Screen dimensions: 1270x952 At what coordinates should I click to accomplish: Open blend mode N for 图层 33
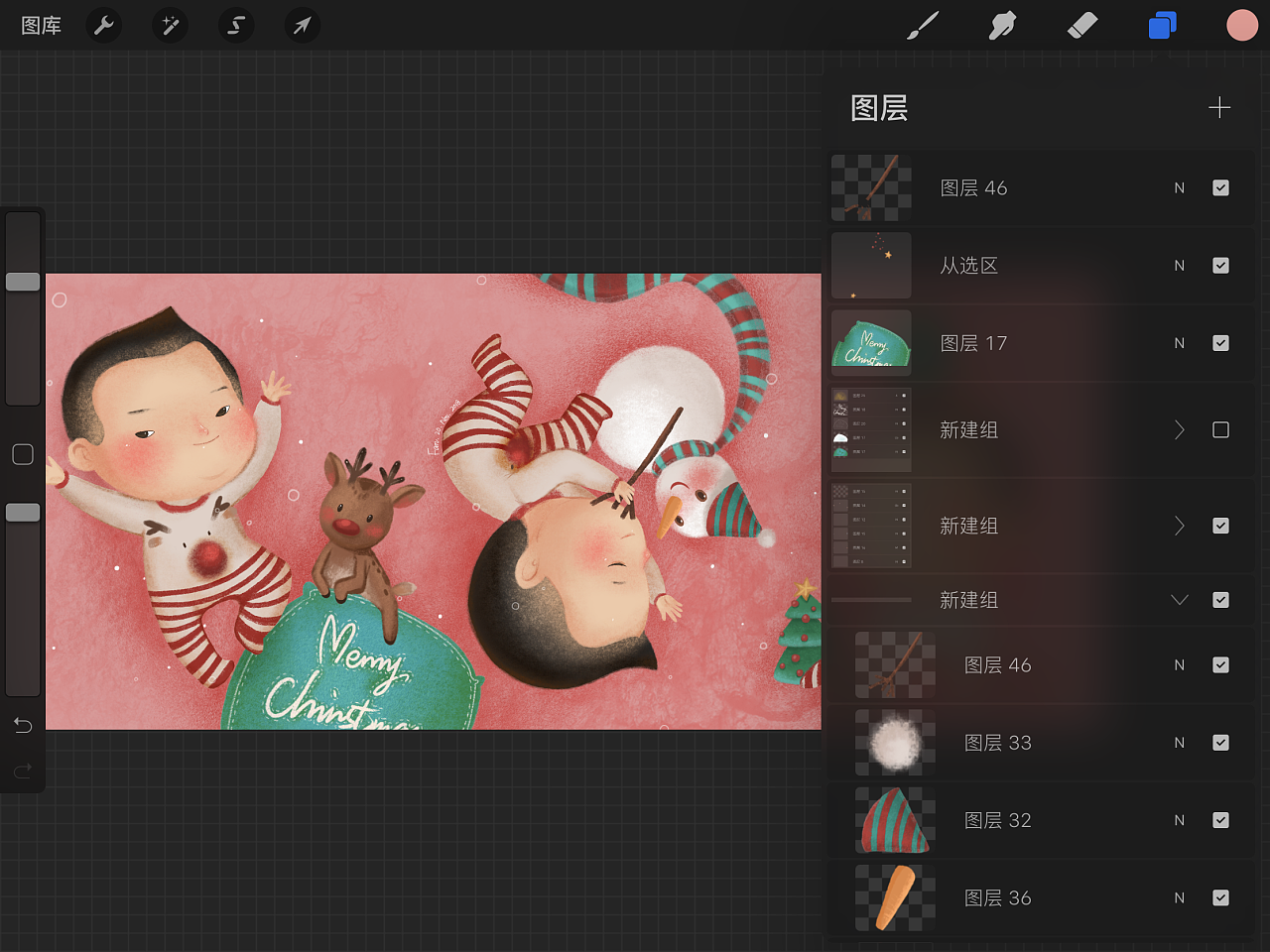click(1180, 743)
